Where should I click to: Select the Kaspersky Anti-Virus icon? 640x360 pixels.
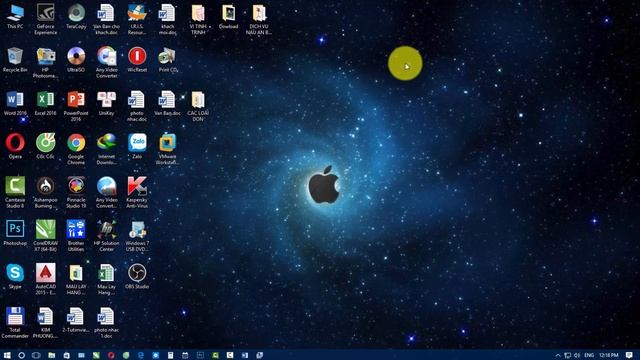[x=137, y=192]
